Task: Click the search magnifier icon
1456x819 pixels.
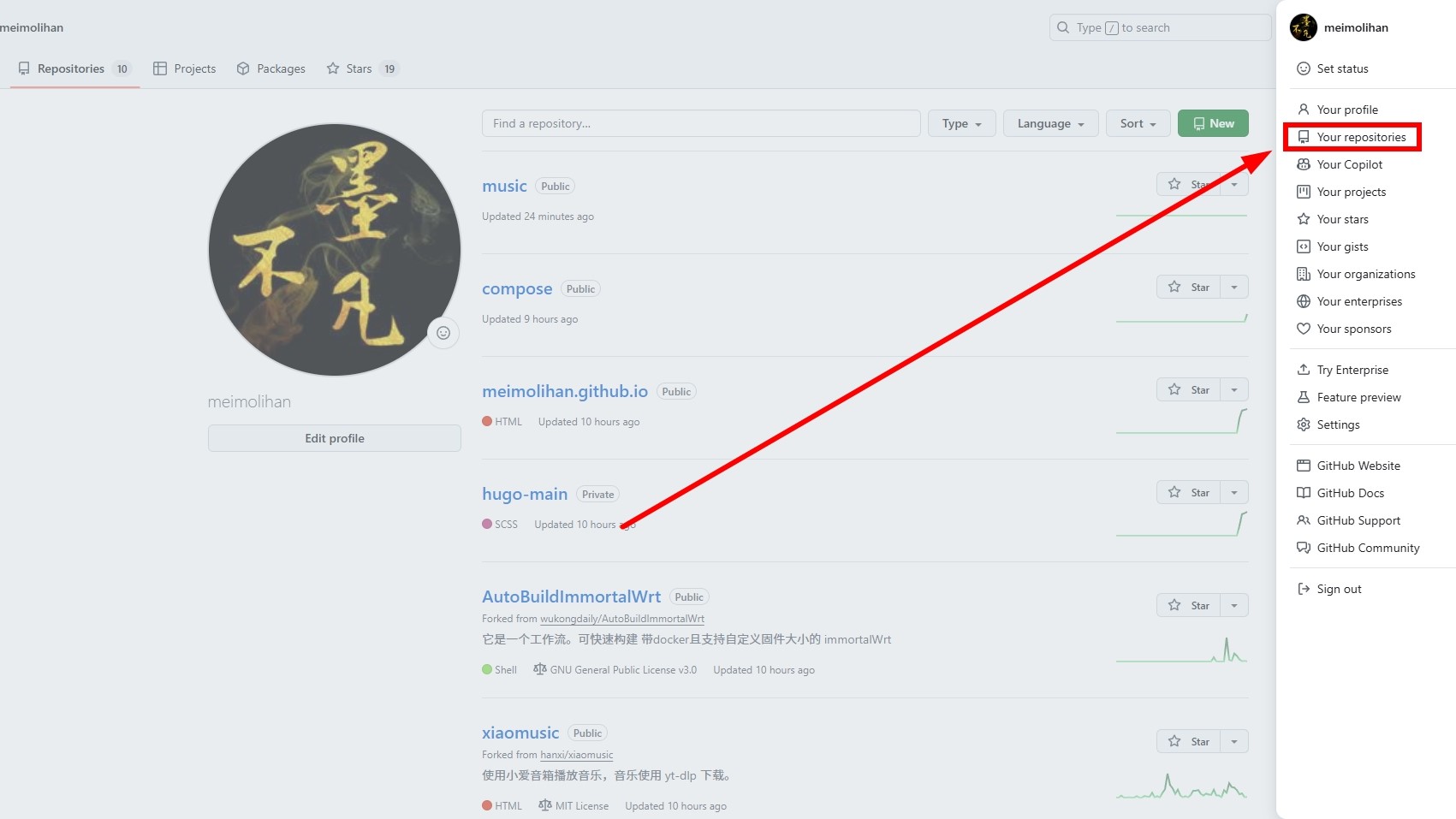Action: coord(1063,27)
